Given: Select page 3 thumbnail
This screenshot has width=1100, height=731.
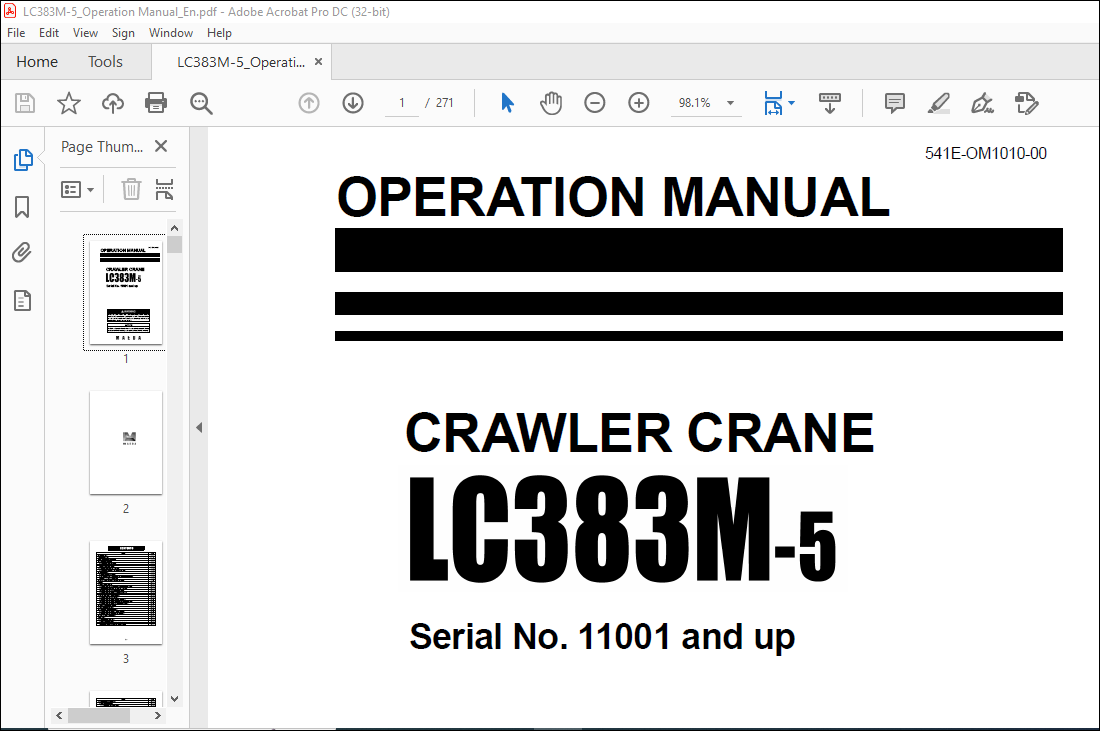Looking at the screenshot, I should tap(126, 593).
